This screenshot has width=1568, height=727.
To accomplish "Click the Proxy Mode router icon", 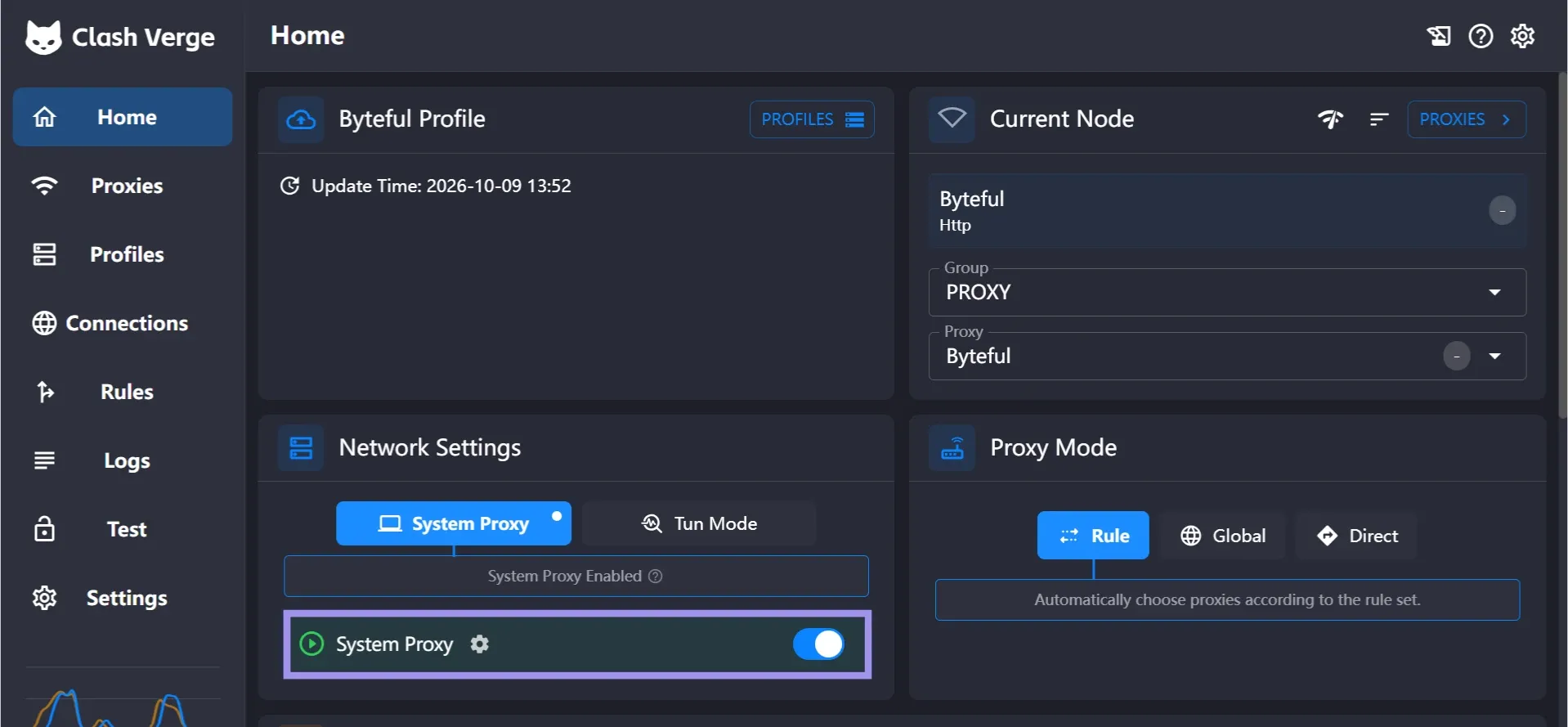I will point(952,448).
